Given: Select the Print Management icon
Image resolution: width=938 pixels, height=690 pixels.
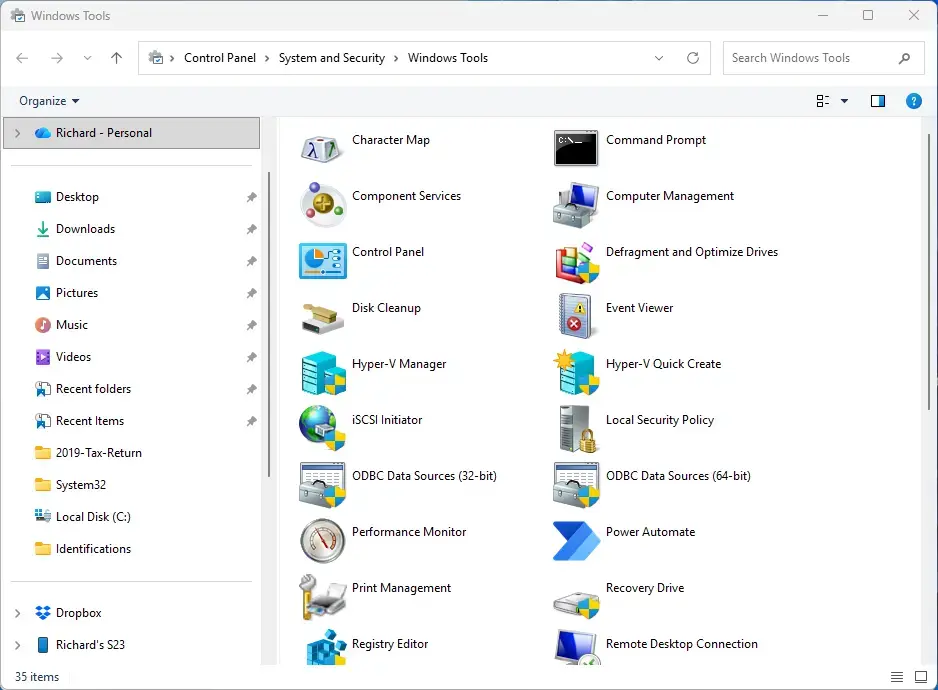Looking at the screenshot, I should pos(322,597).
